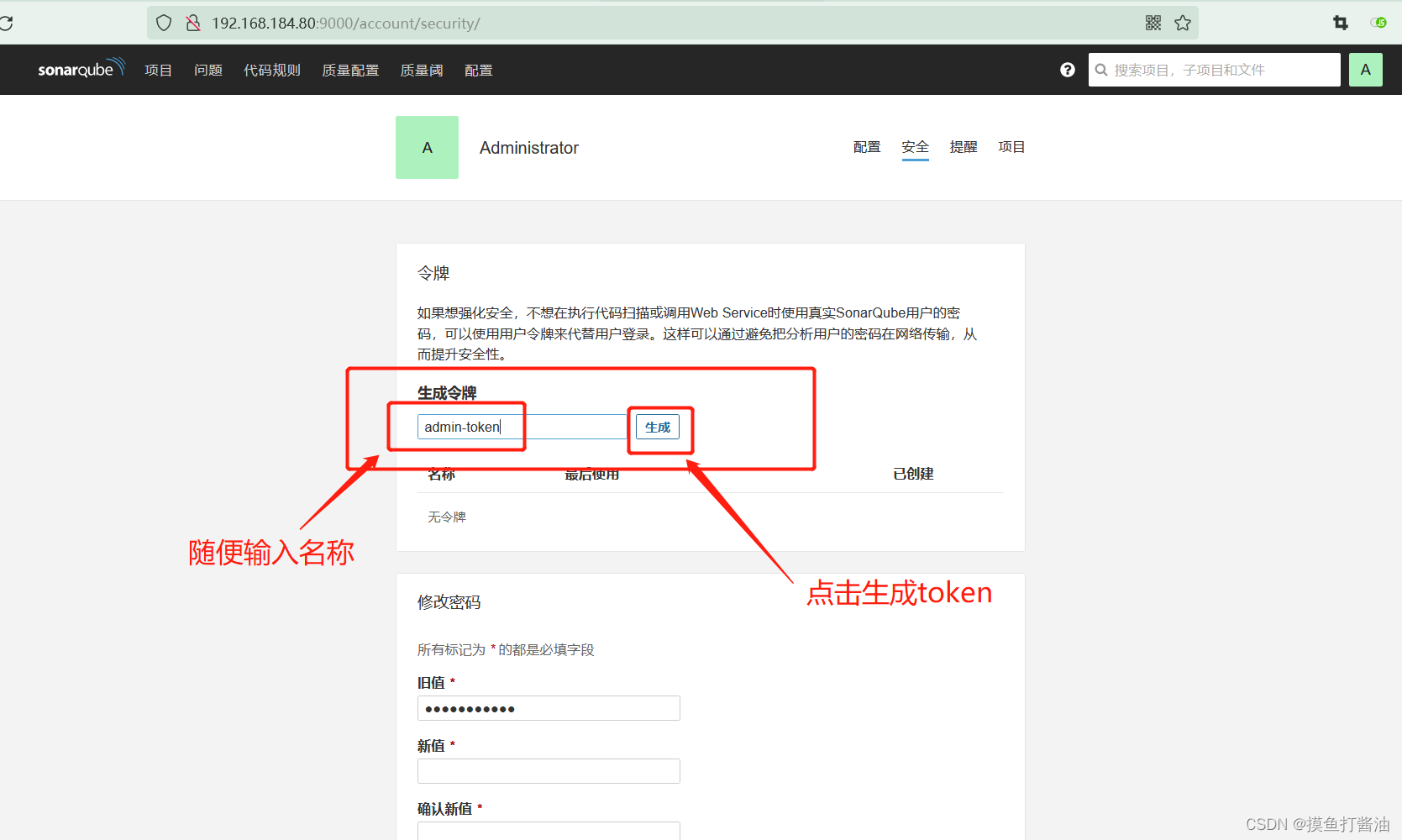Click the browser reload icon
1402x840 pixels.
pyautogui.click(x=6, y=23)
